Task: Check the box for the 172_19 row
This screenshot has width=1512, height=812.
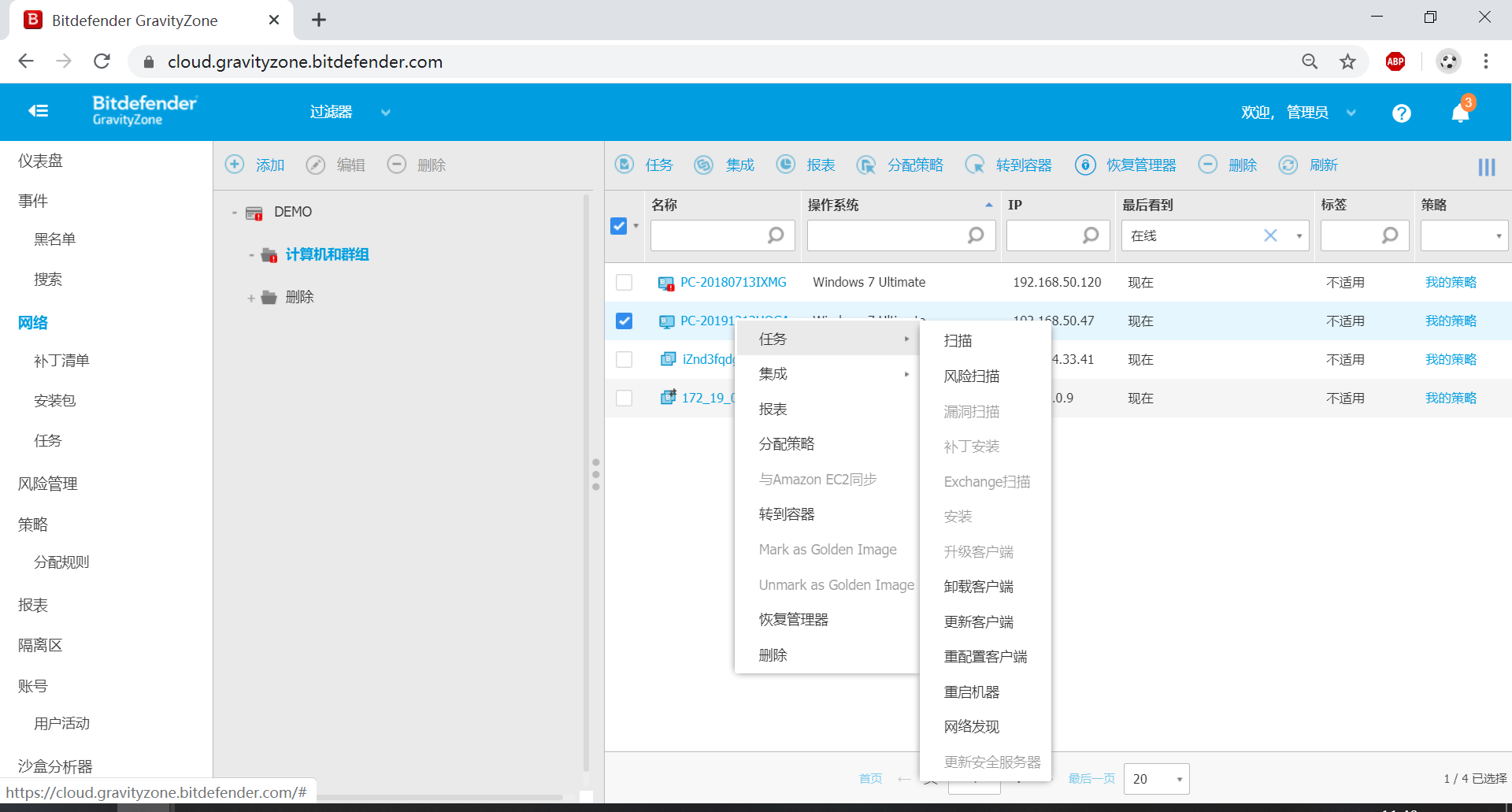Action: 624,398
